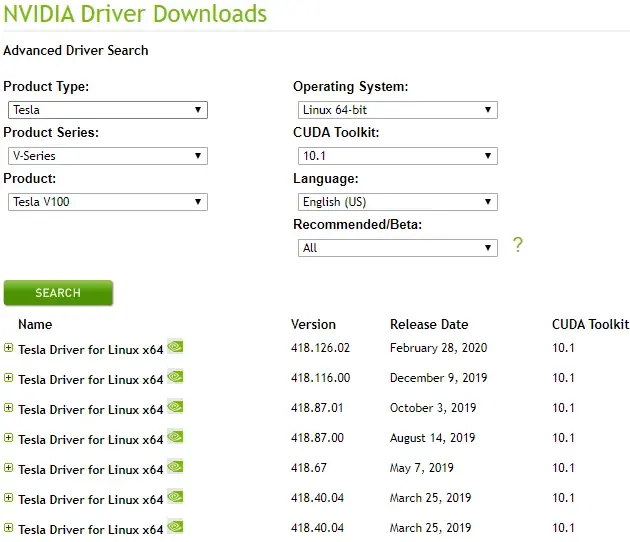Click the Release Date column header
Image resolution: width=630 pixels, height=542 pixels.
click(429, 324)
